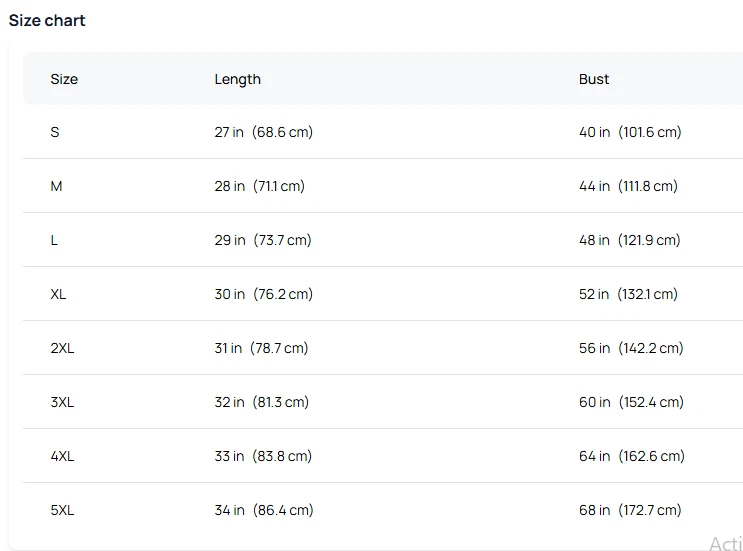Screen dimensions: 743x551
Task: Select the 4XL size row label
Action: tap(62, 456)
